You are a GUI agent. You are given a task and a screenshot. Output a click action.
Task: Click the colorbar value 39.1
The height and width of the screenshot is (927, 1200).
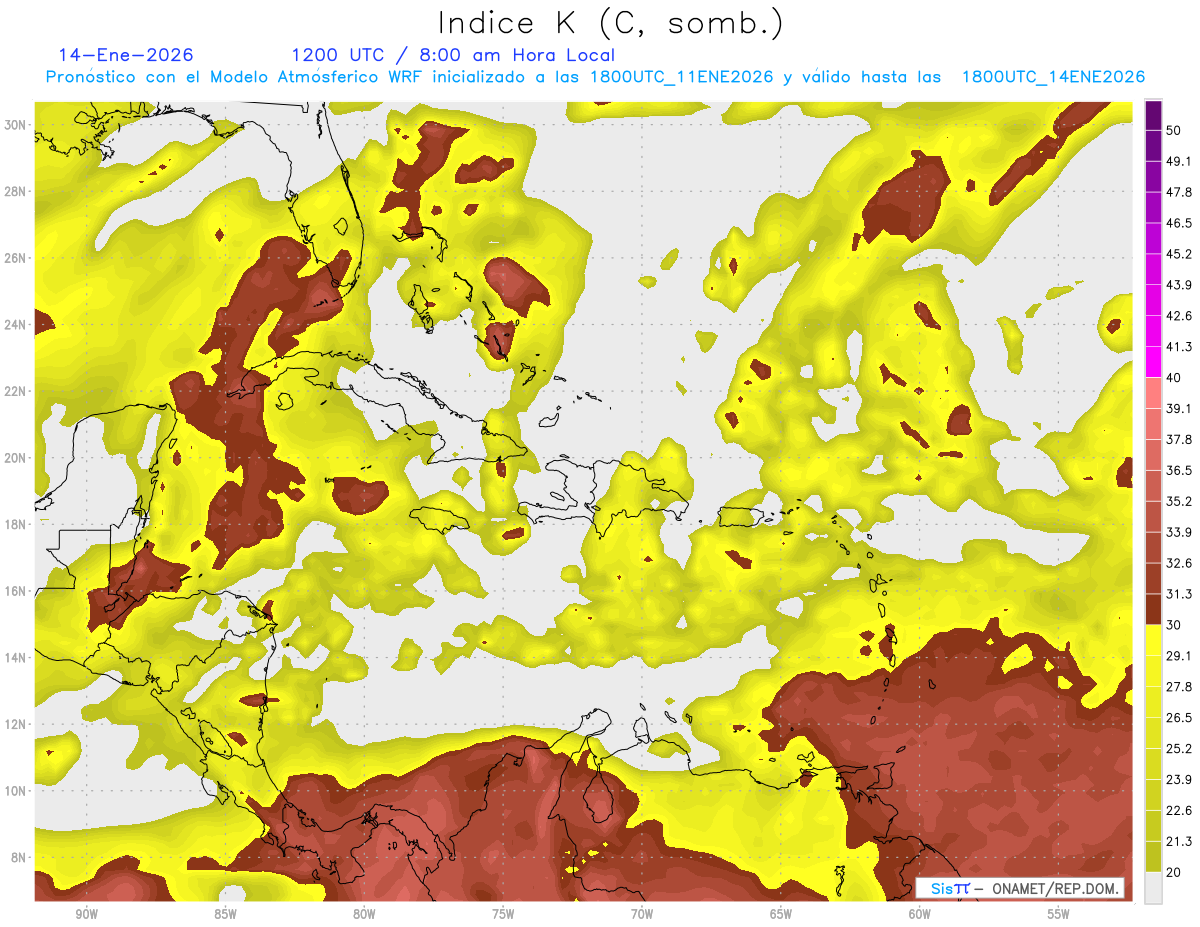pos(1179,408)
